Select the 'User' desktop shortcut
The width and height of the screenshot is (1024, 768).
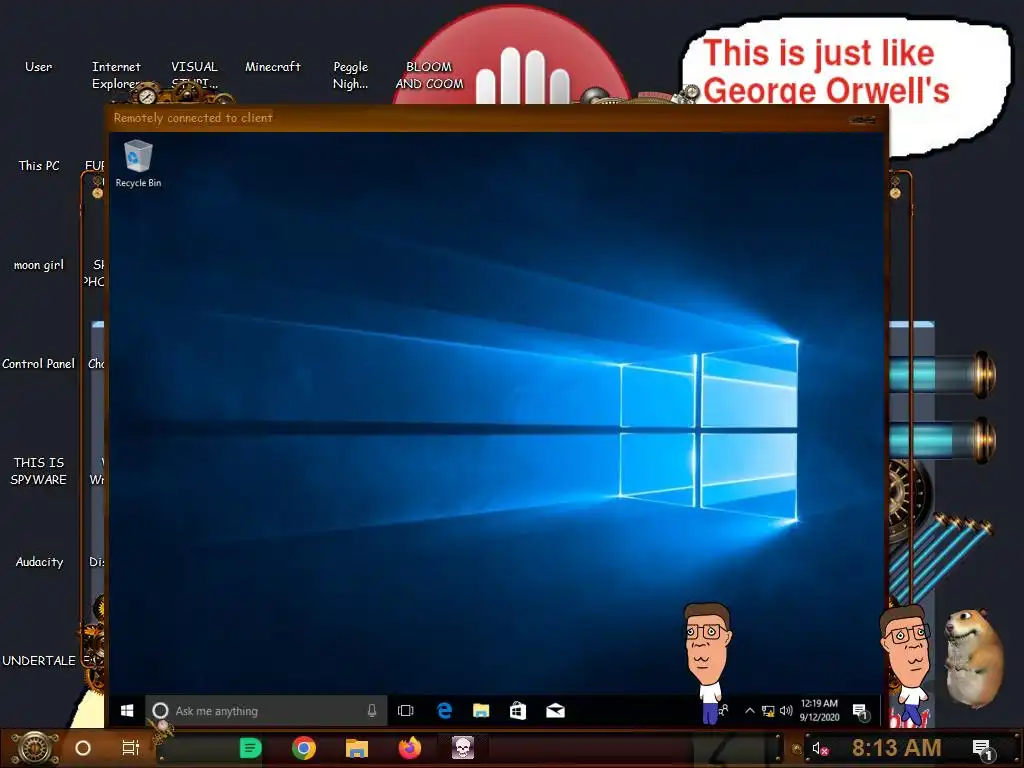[x=39, y=67]
